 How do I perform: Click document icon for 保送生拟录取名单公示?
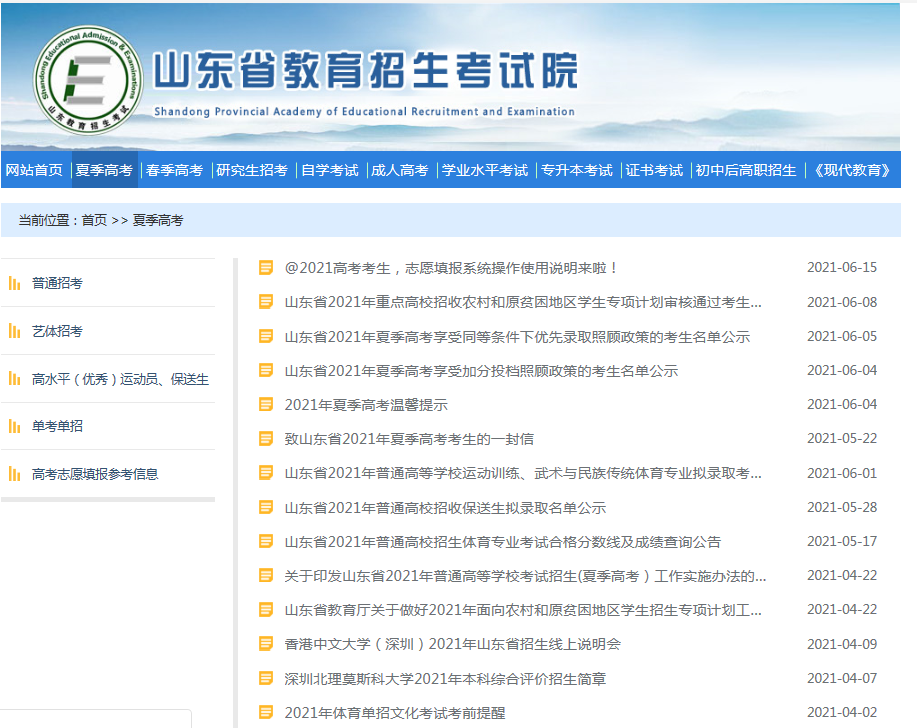(266, 507)
